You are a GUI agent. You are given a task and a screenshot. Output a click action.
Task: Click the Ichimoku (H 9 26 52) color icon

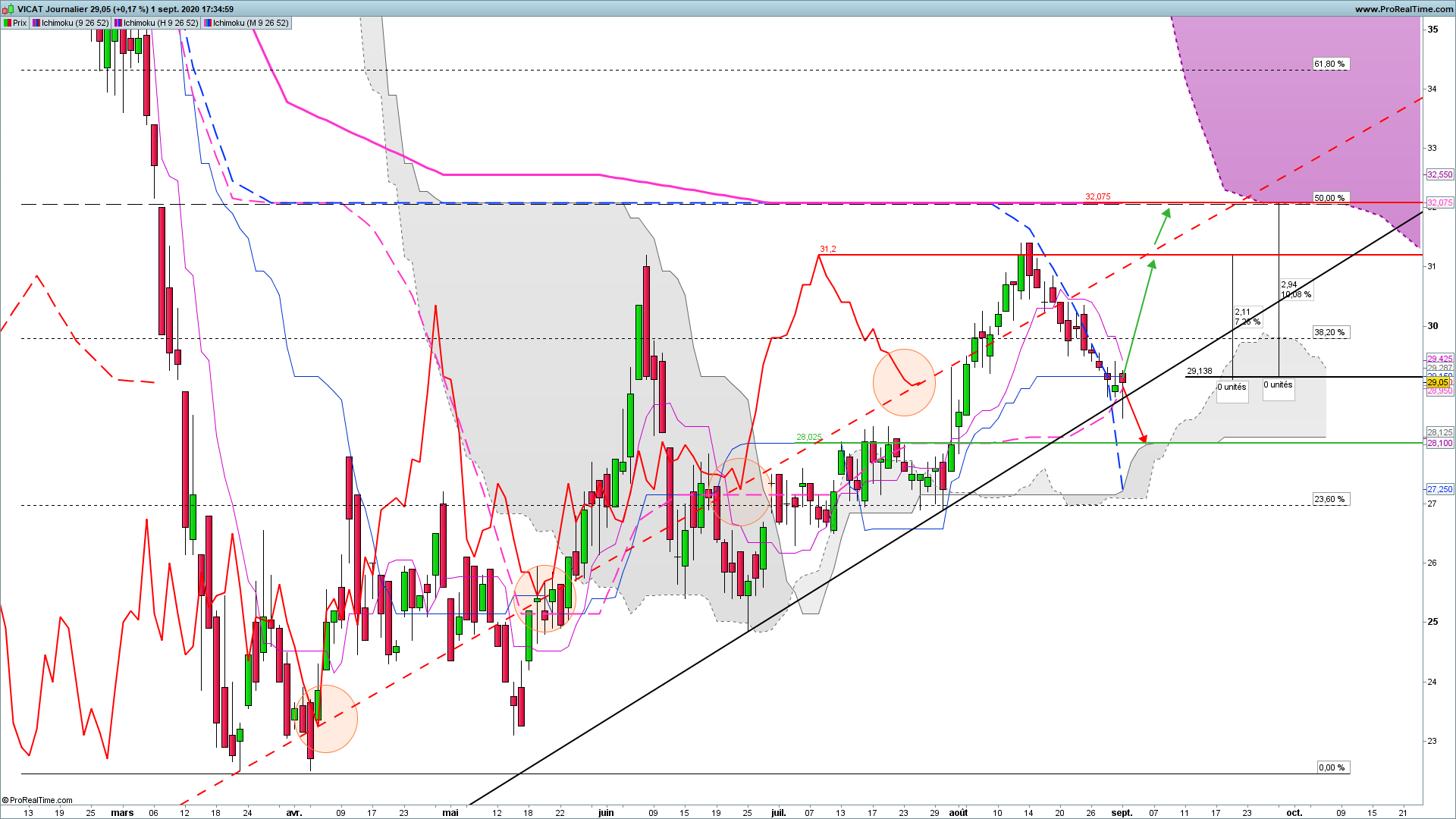coord(118,23)
